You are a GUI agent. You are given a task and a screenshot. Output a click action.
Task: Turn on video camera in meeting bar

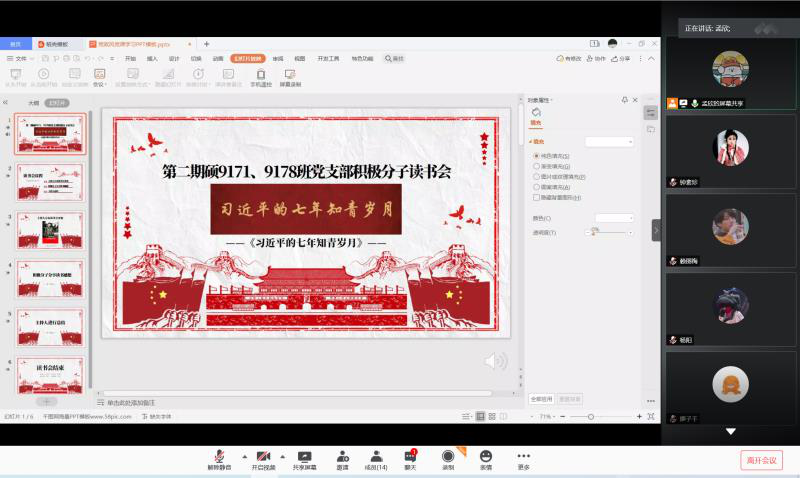263,456
